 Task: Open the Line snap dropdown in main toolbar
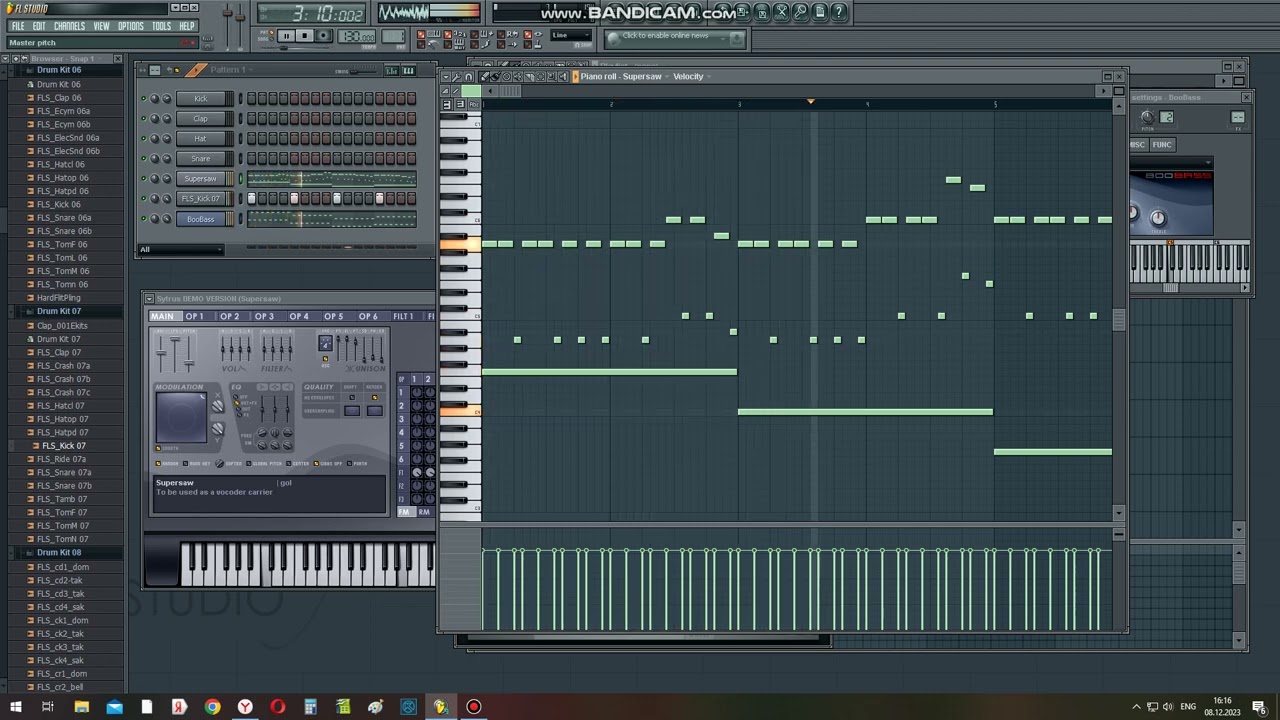[572, 35]
